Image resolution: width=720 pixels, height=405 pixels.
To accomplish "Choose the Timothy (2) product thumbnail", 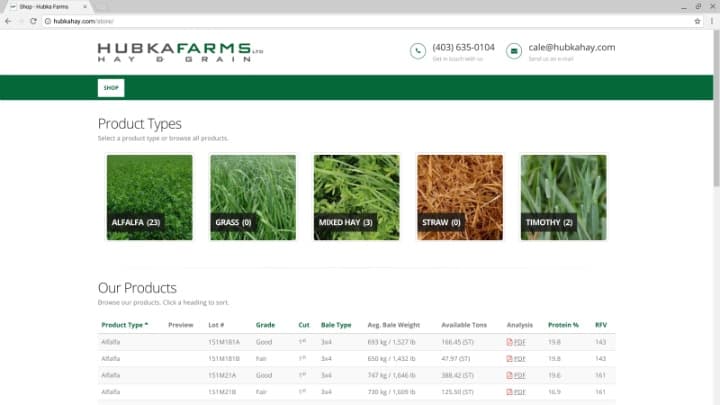I will click(563, 197).
